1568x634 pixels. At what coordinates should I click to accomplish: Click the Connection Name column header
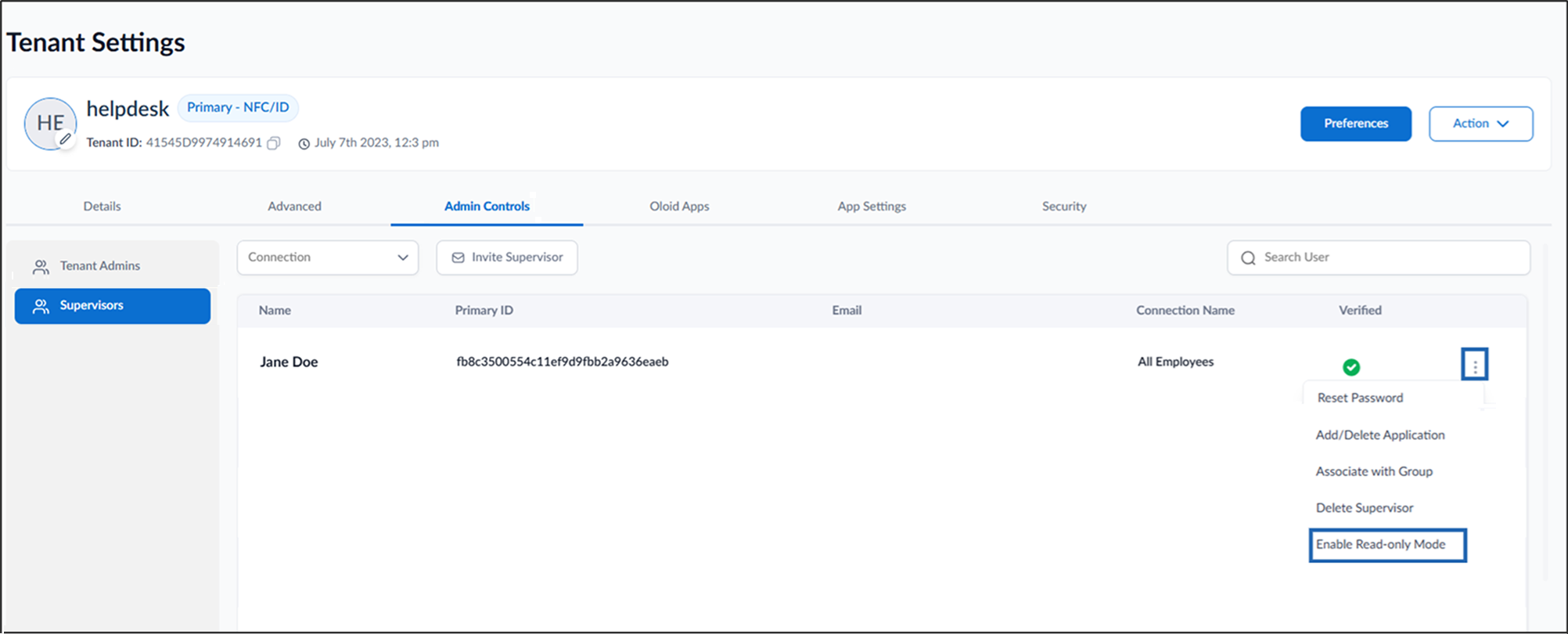(1185, 311)
